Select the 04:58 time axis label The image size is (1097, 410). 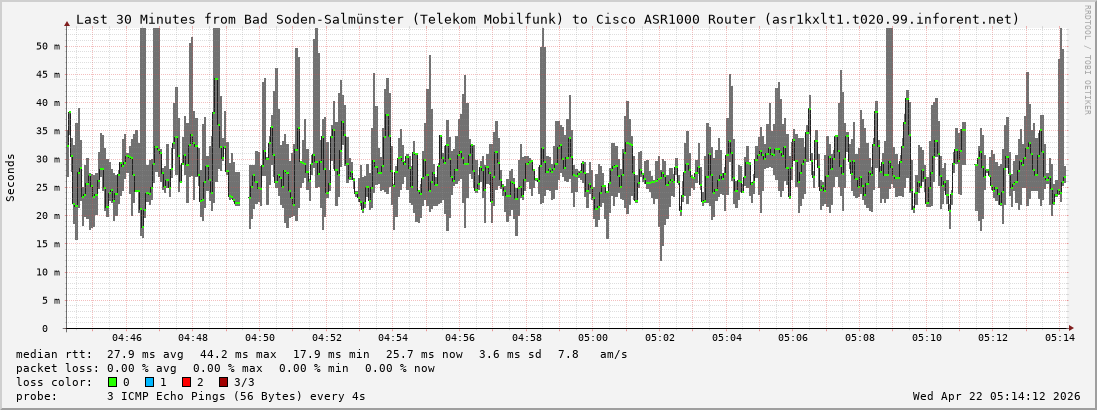pyautogui.click(x=527, y=338)
